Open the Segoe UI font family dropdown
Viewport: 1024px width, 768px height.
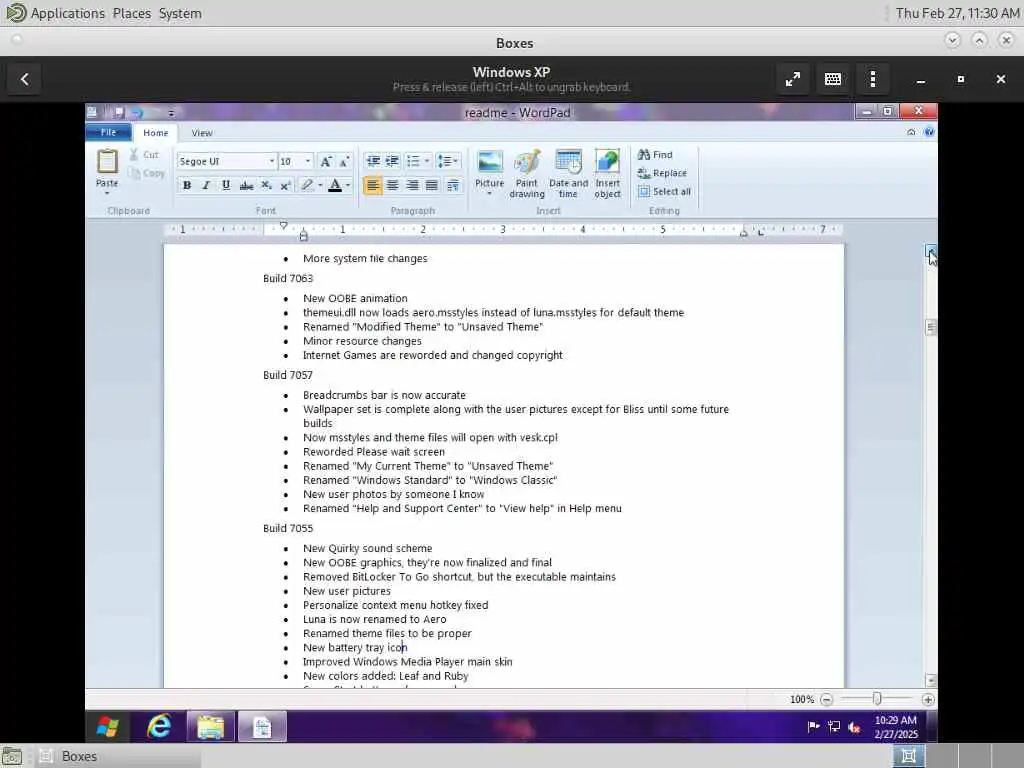coord(271,161)
